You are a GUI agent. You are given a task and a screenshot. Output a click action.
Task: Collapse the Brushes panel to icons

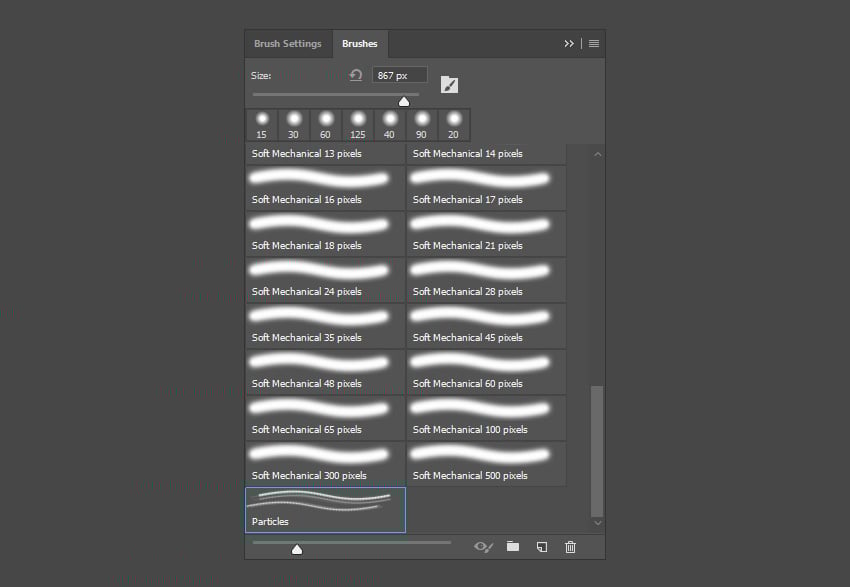569,43
